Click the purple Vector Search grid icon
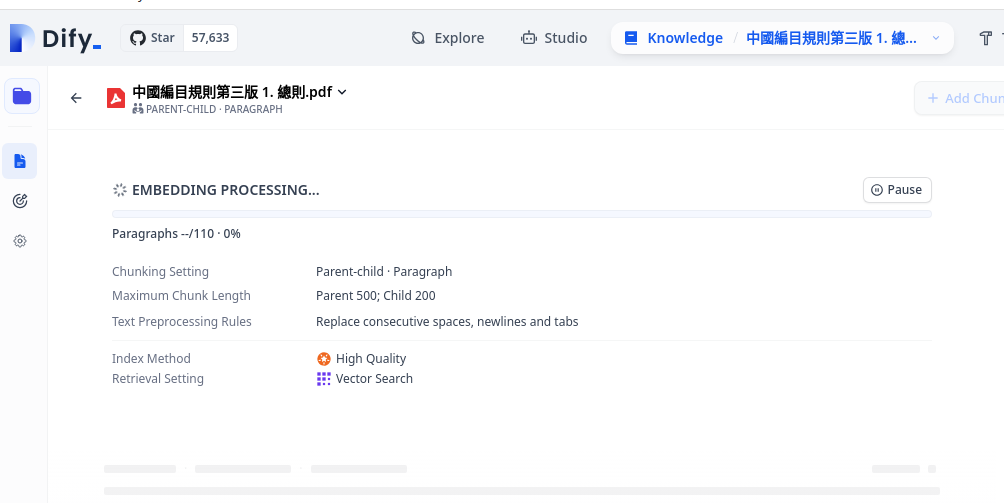Viewport: 1004px width, 503px height. [324, 379]
